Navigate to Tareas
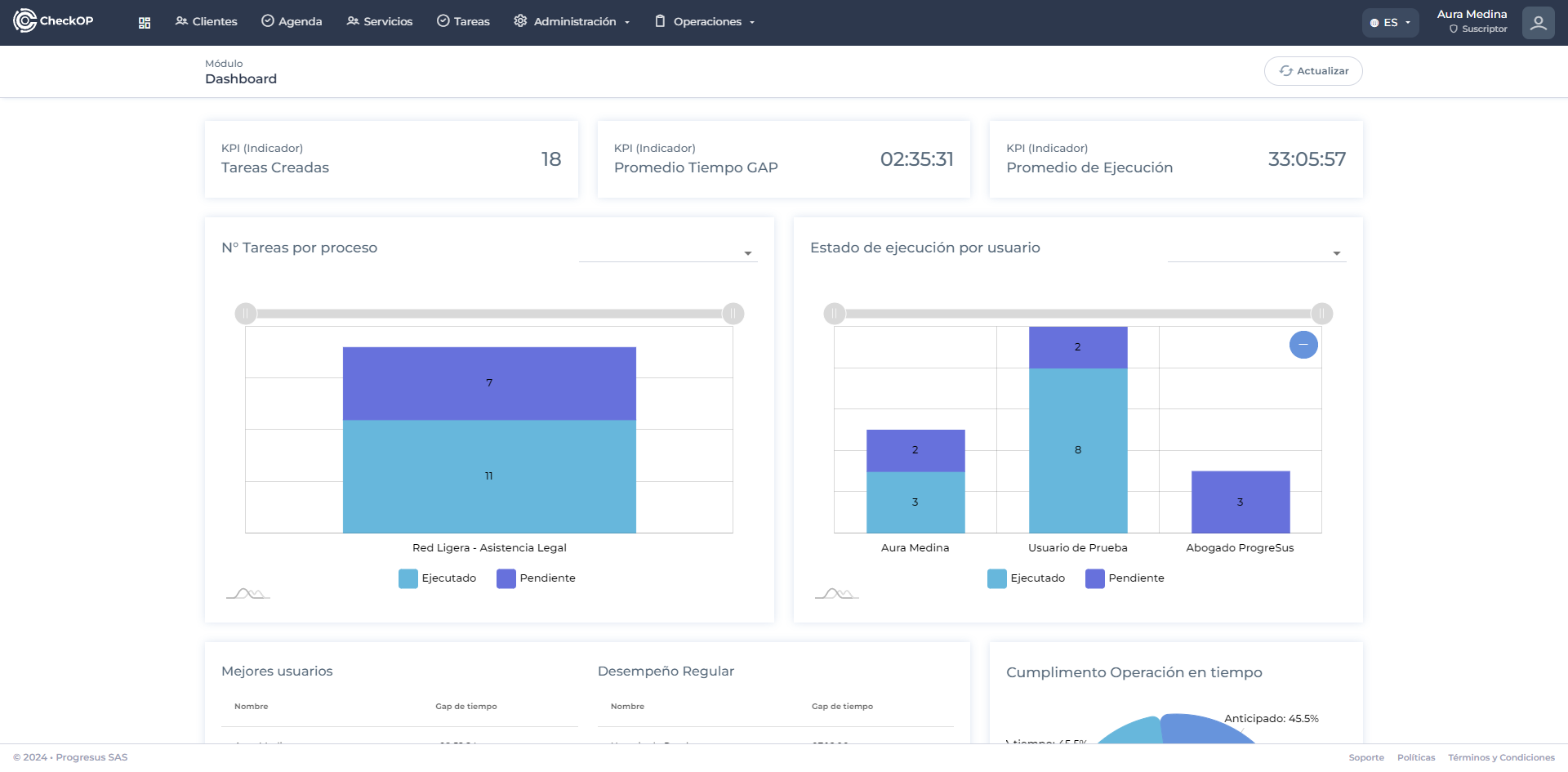The image size is (1568, 772). [x=463, y=21]
